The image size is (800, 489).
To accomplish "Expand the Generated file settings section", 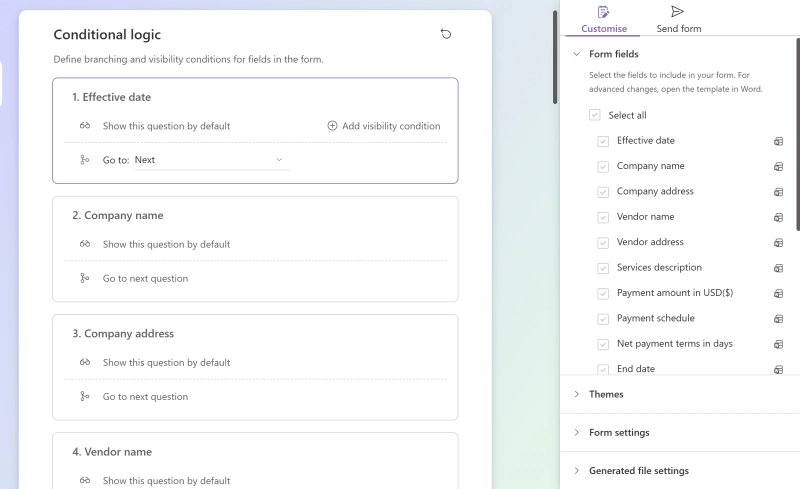I will coord(577,471).
